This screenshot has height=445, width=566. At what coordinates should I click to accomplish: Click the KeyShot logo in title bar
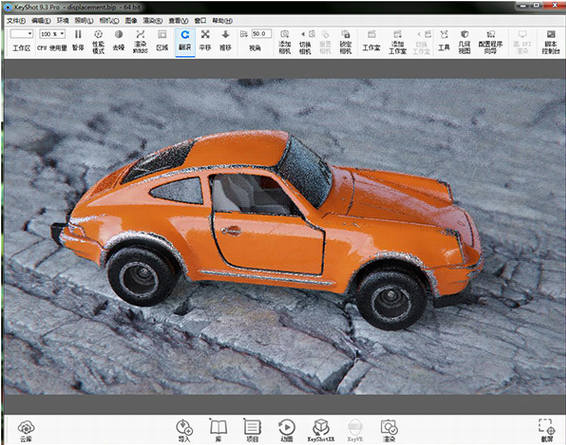coord(8,7)
